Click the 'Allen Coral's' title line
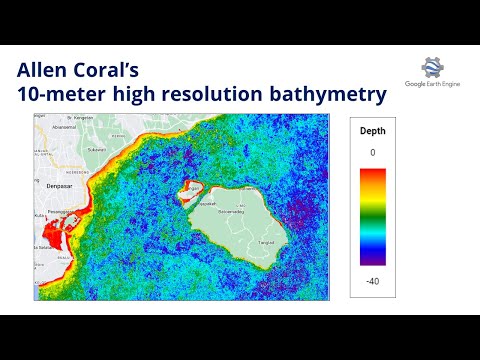480x360 pixels. click(x=78, y=70)
